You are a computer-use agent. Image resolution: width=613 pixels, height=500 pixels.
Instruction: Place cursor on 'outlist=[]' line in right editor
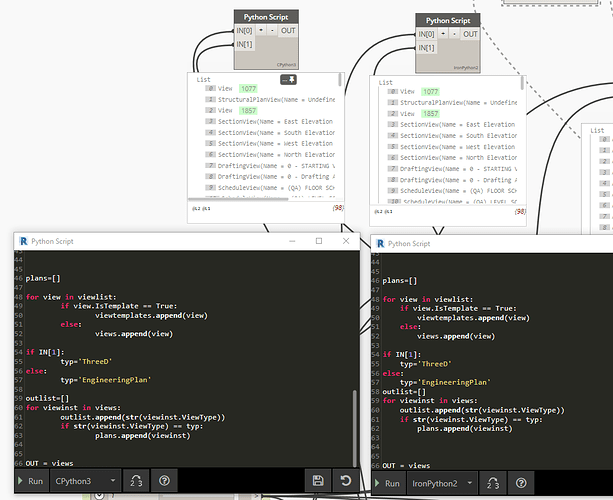click(x=404, y=391)
